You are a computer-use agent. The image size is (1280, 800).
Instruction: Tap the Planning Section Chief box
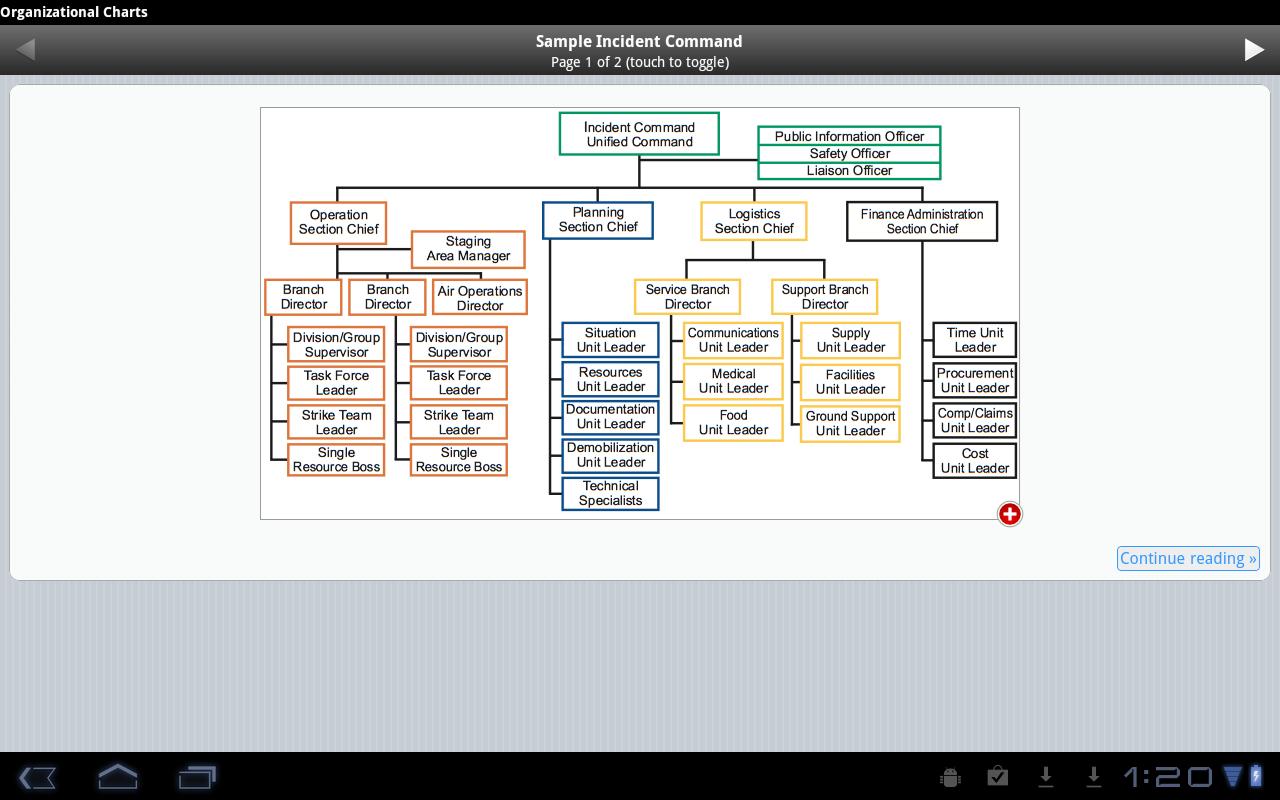(598, 220)
